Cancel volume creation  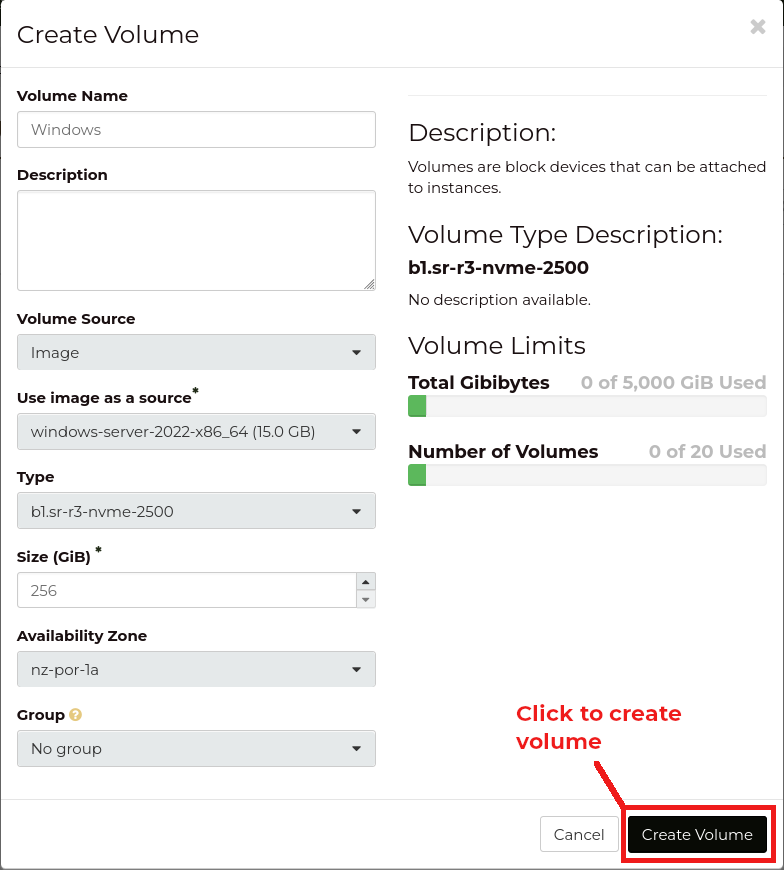pyautogui.click(x=580, y=834)
